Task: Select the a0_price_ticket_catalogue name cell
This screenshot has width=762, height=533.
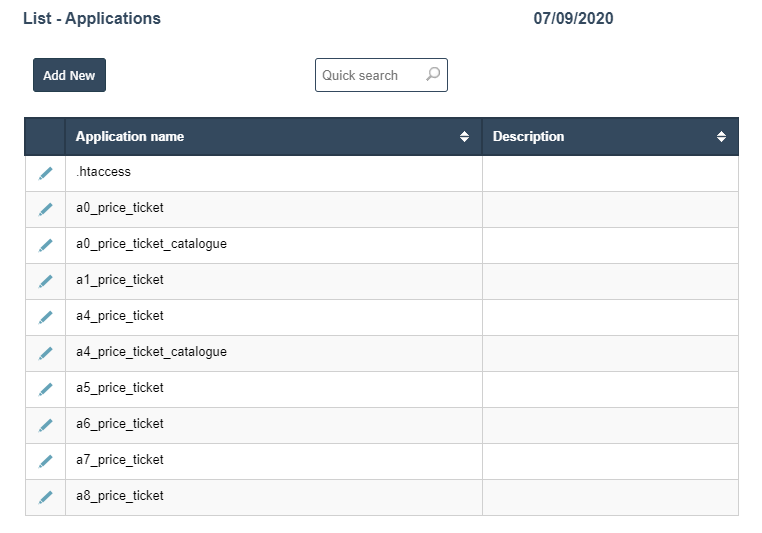Action: point(151,244)
